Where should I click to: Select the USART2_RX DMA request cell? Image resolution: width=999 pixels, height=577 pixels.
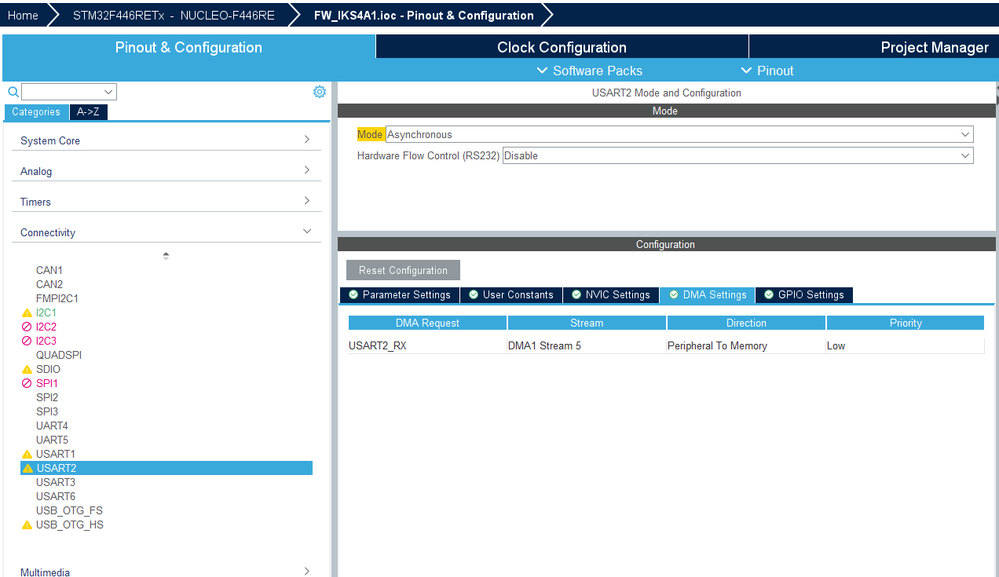coord(428,346)
